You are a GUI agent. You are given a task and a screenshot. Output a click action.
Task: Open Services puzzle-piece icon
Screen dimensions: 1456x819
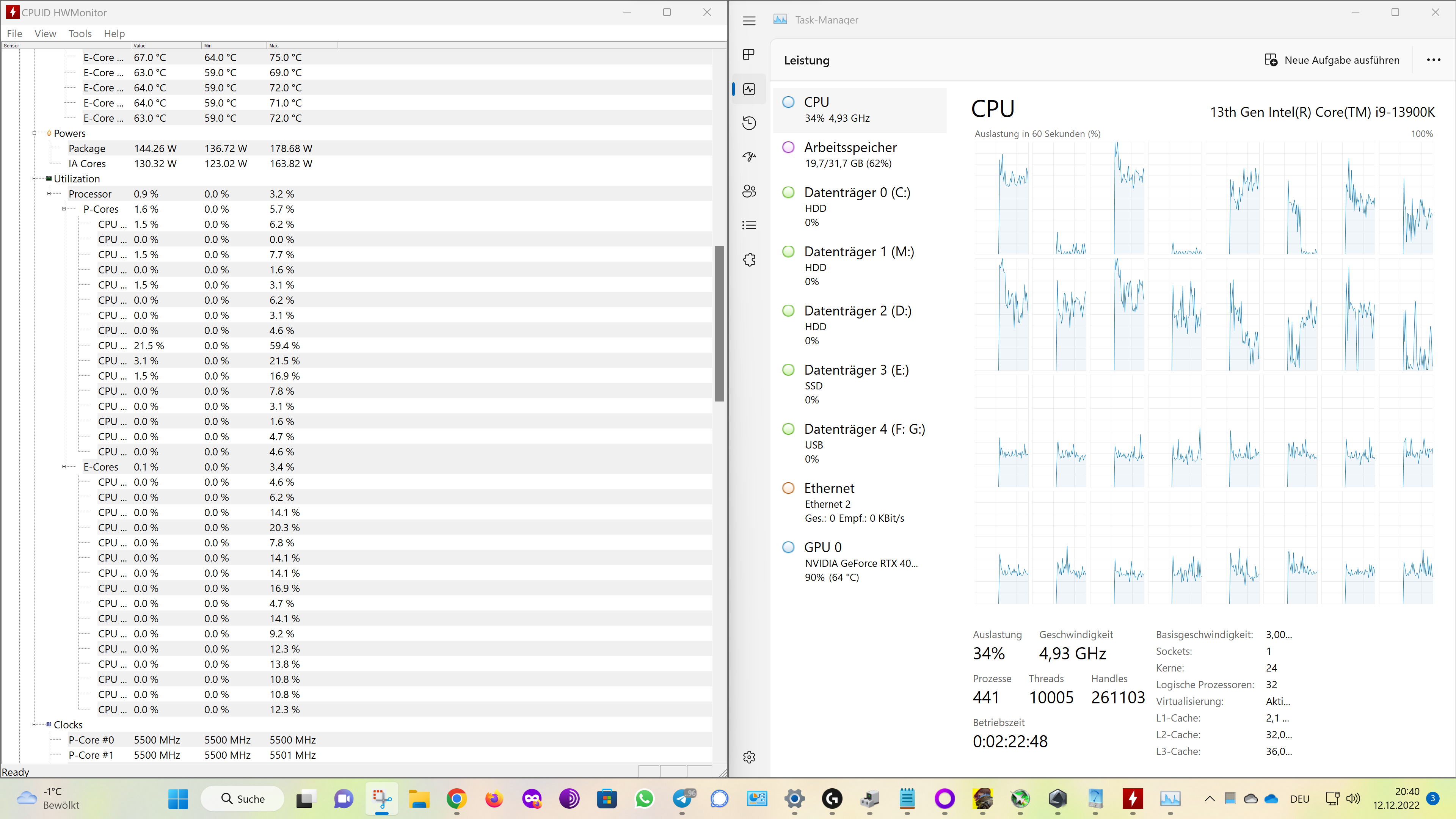point(749,259)
